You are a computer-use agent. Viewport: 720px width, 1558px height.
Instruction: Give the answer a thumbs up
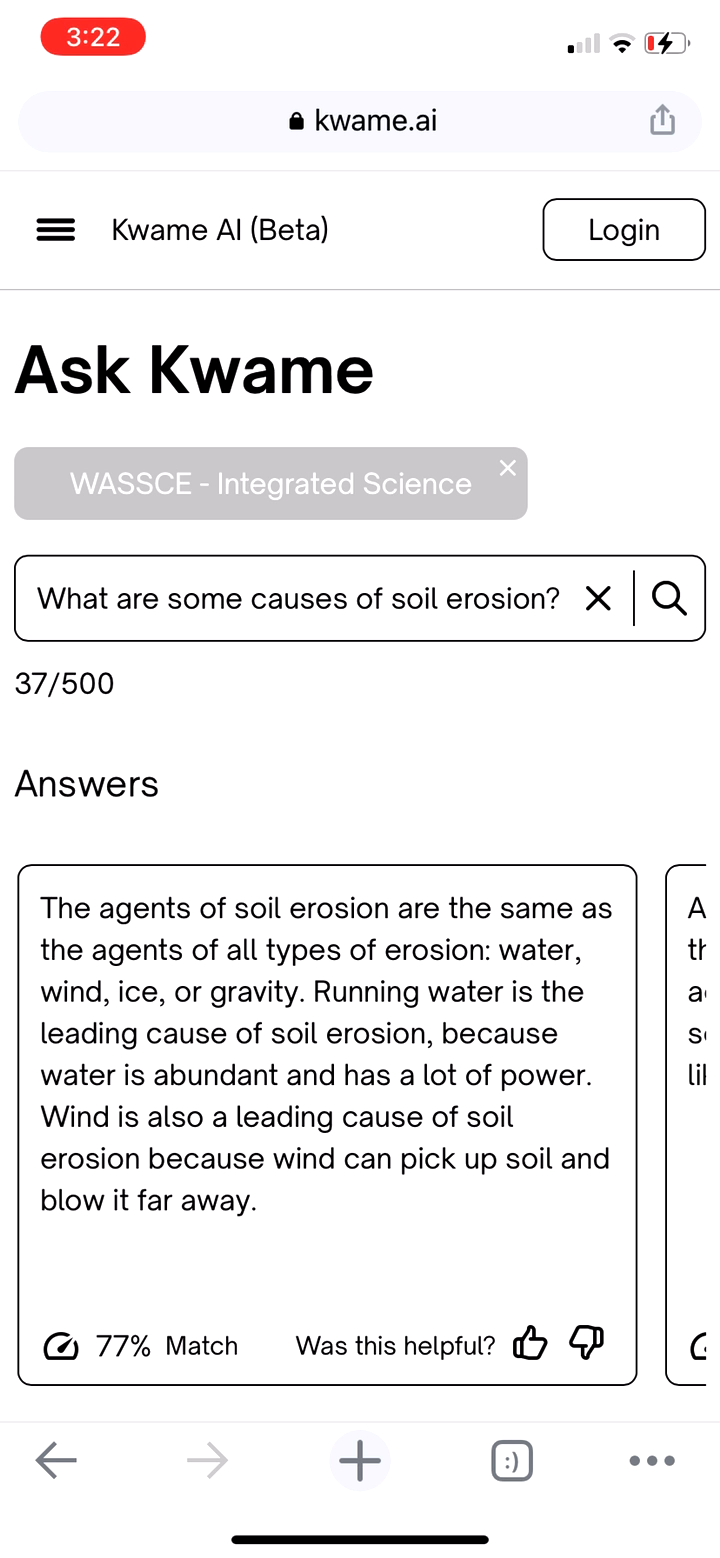[x=530, y=1344]
